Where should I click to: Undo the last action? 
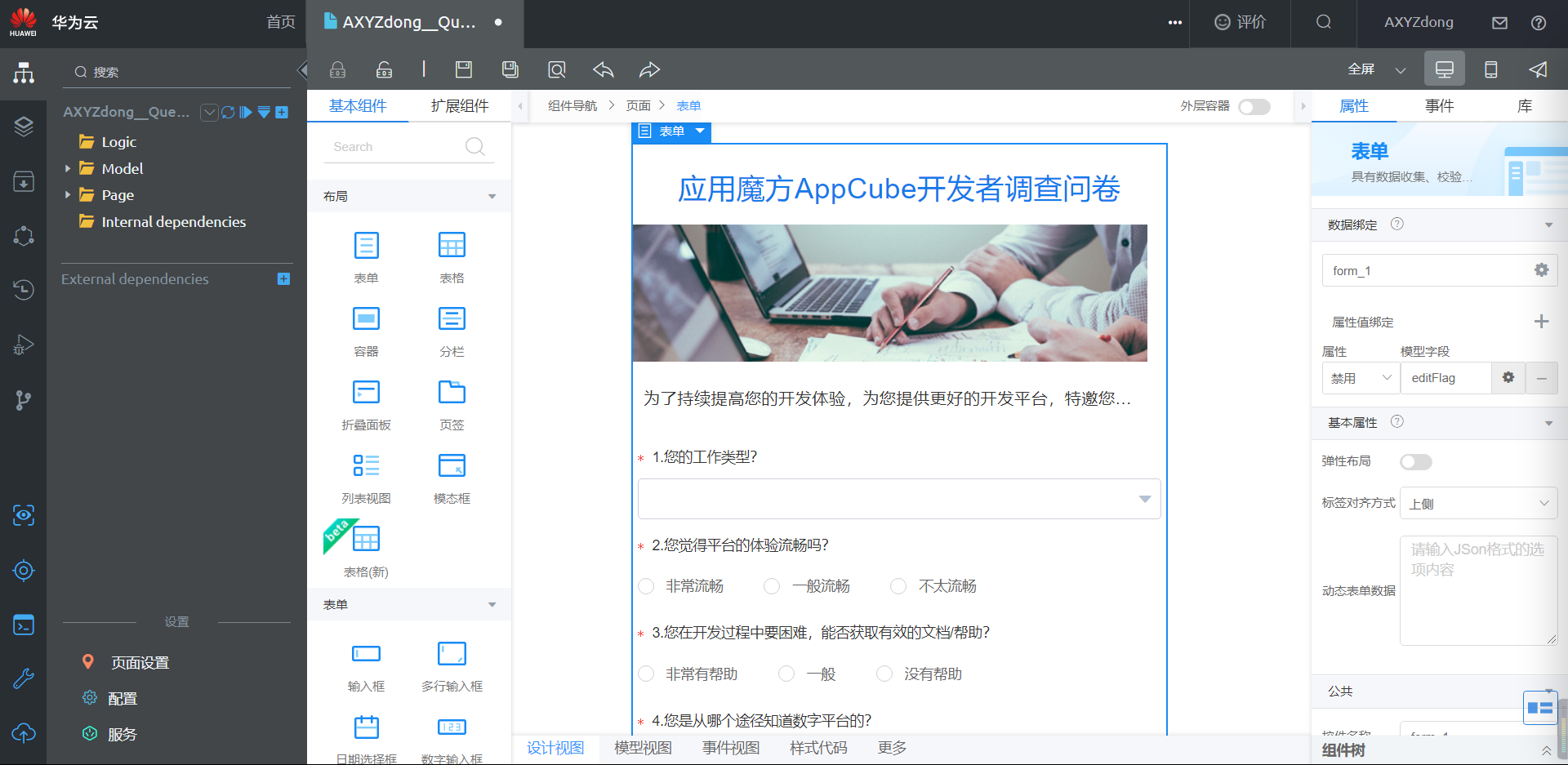pyautogui.click(x=604, y=69)
